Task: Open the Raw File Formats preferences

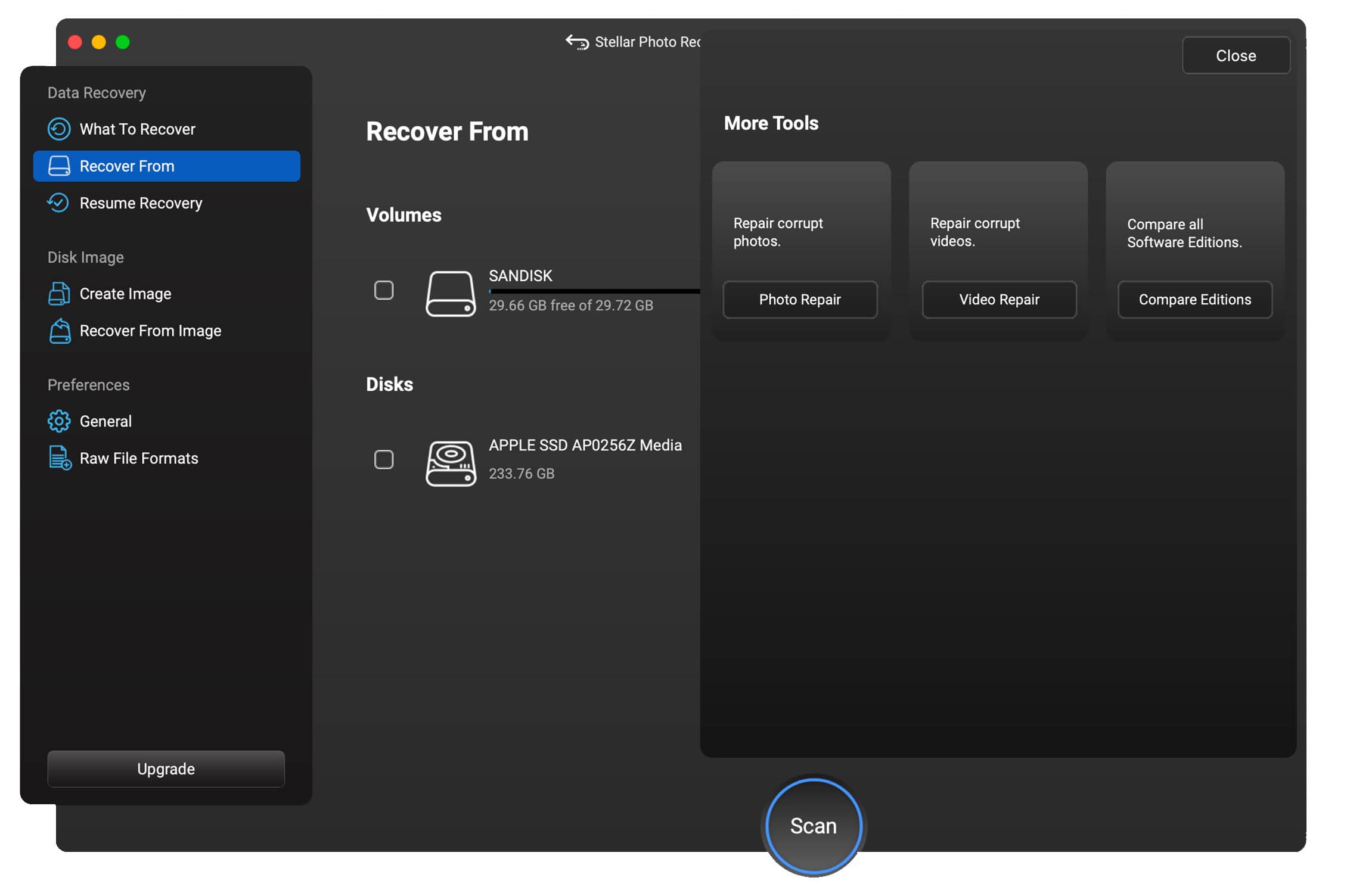Action: (138, 458)
